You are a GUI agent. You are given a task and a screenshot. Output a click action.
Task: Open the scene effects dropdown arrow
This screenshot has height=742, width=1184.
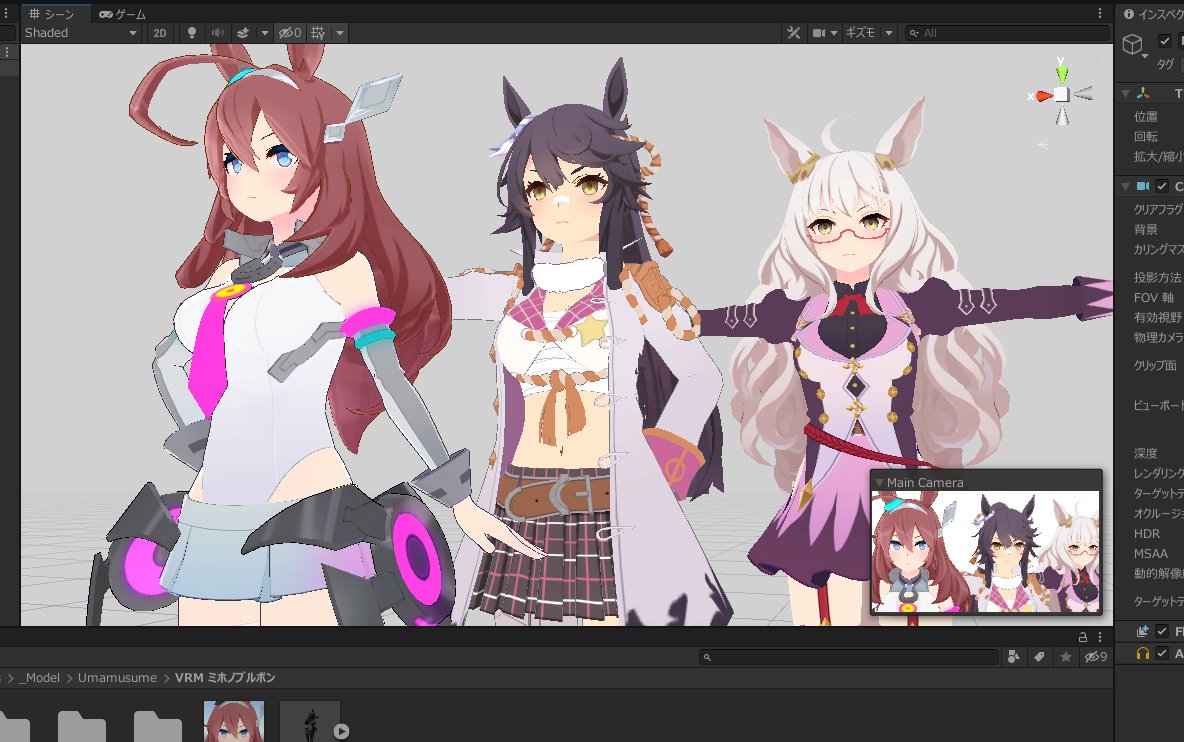click(264, 32)
